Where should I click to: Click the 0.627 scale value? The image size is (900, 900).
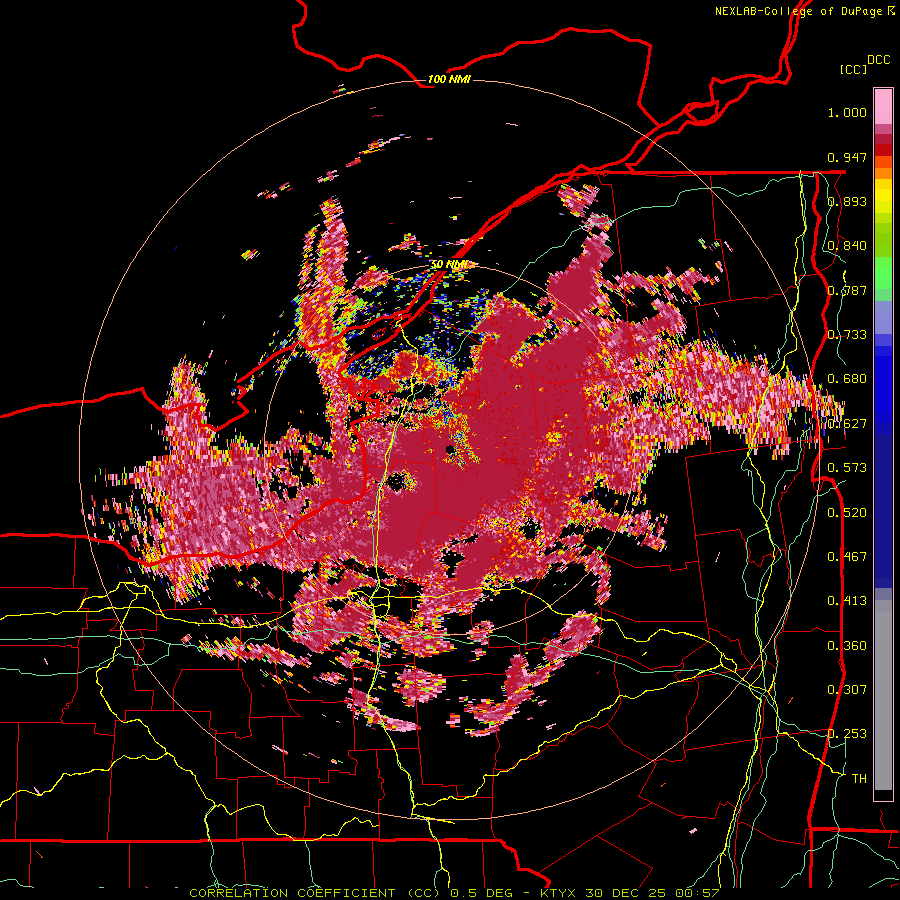[x=847, y=424]
